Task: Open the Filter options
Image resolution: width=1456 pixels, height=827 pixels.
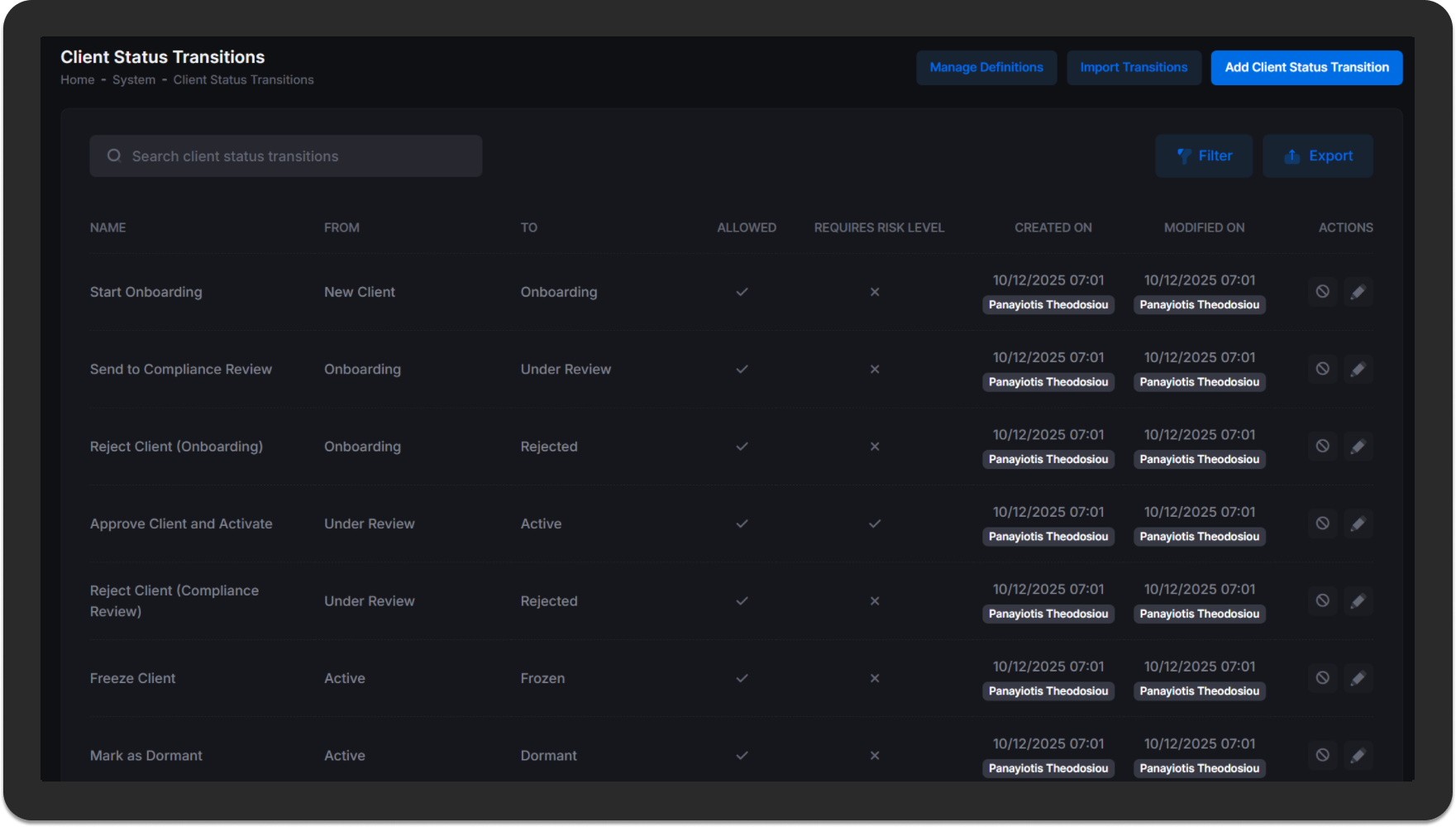Action: click(x=1203, y=156)
